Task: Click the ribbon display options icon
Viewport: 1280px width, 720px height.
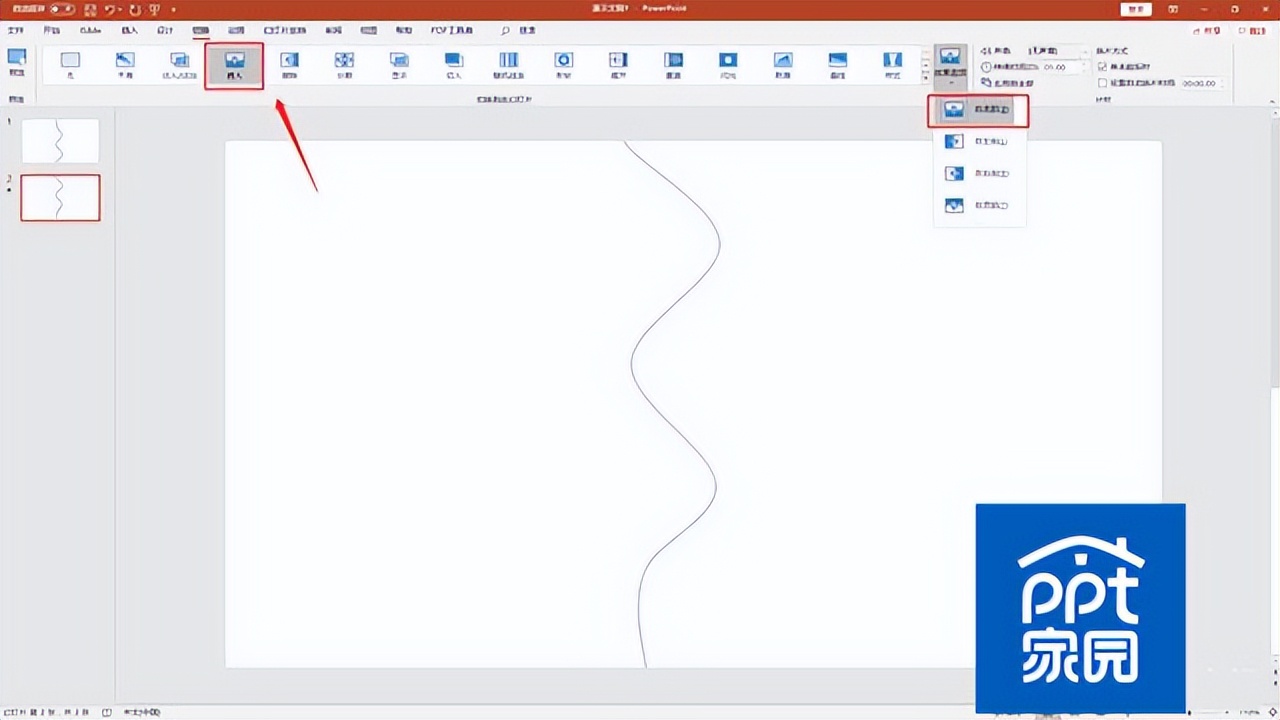Action: [1171, 9]
